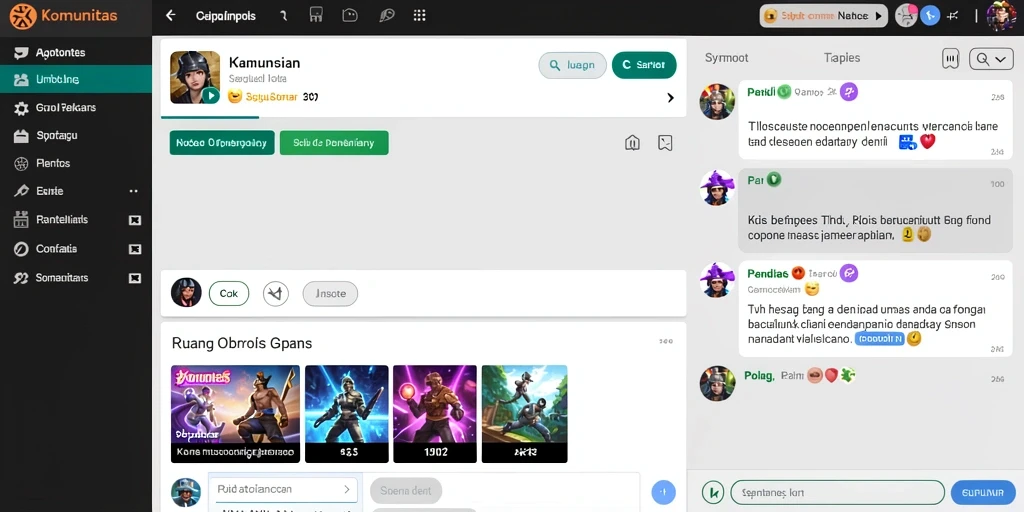Click the blue plus icon near post box
Image resolution: width=1024 pixels, height=512 pixels.
pos(664,491)
